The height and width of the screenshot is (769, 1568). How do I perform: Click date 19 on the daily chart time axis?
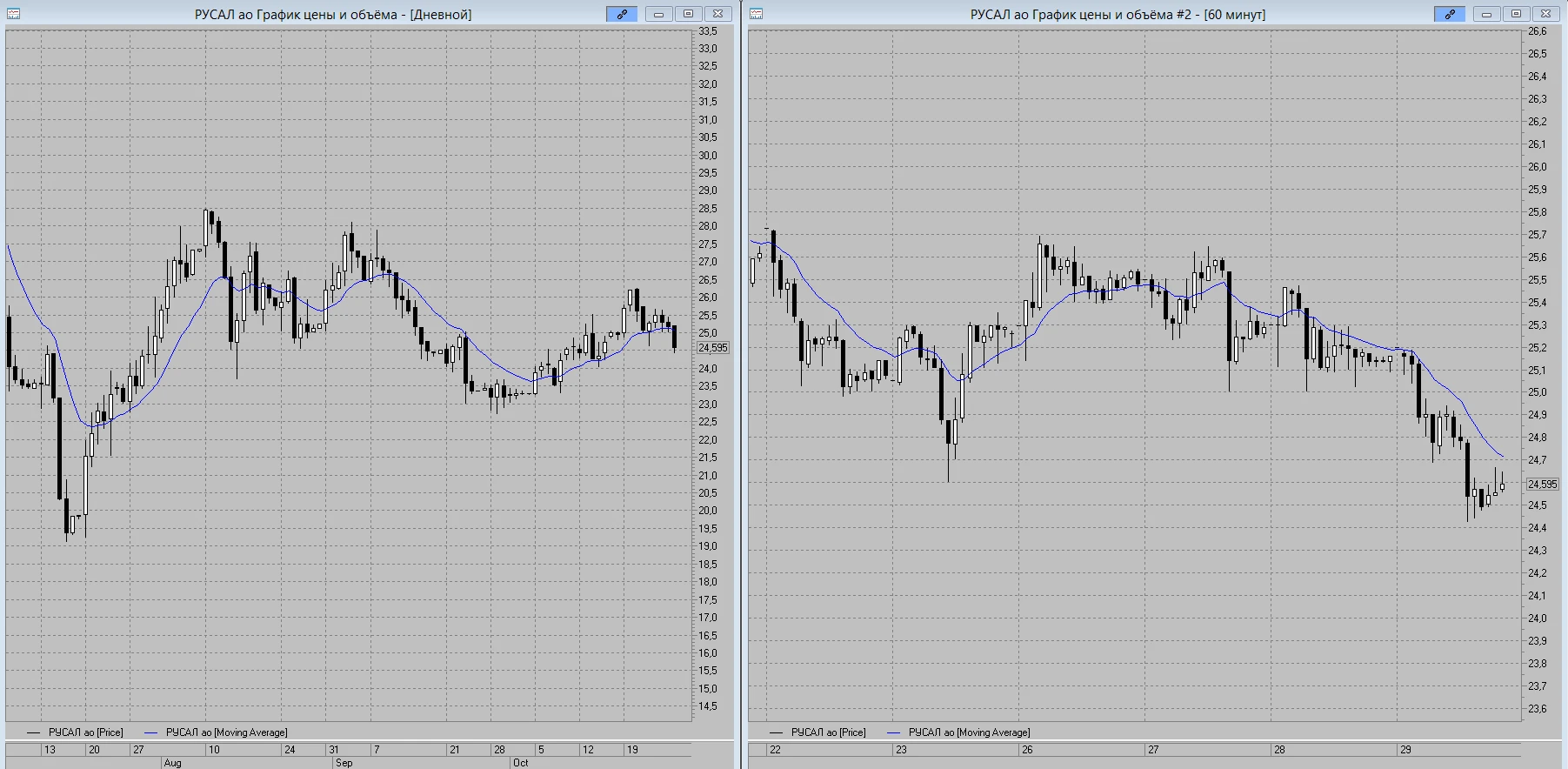point(632,750)
